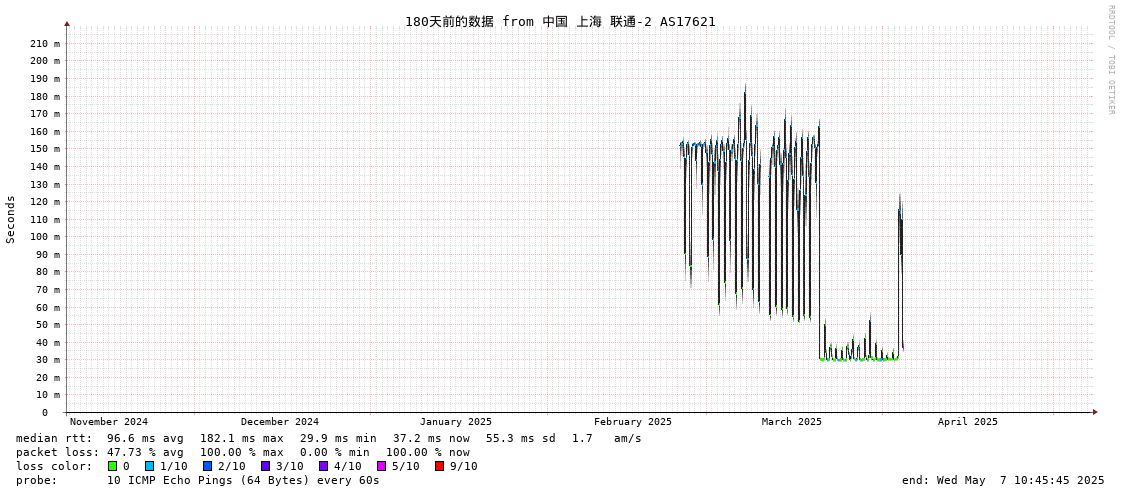Screen dimensions: 1121x494
Task: Click the '20 m' y-axis label
Action: tap(48, 377)
